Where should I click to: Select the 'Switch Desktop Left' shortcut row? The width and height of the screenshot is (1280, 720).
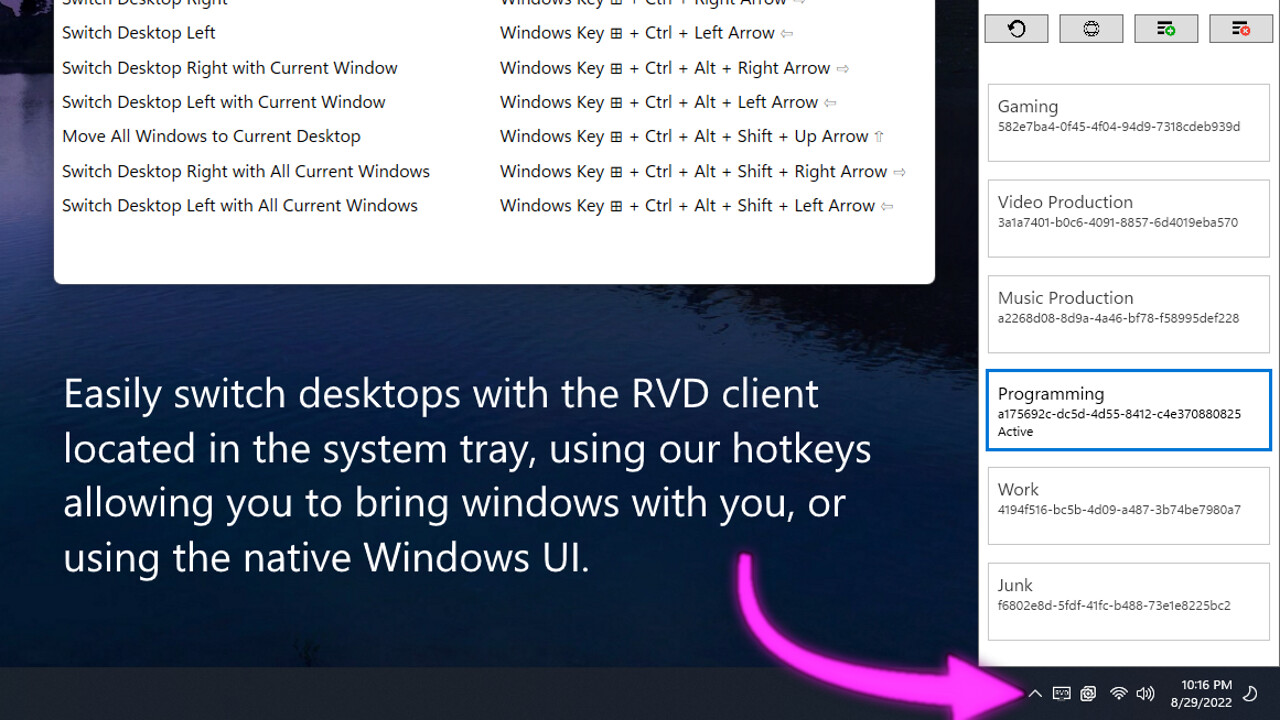coord(138,32)
